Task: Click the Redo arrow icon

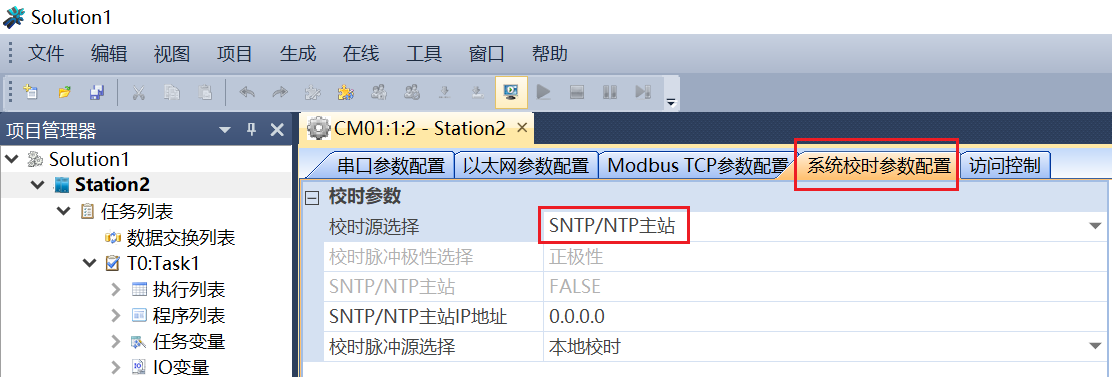Action: tap(279, 91)
